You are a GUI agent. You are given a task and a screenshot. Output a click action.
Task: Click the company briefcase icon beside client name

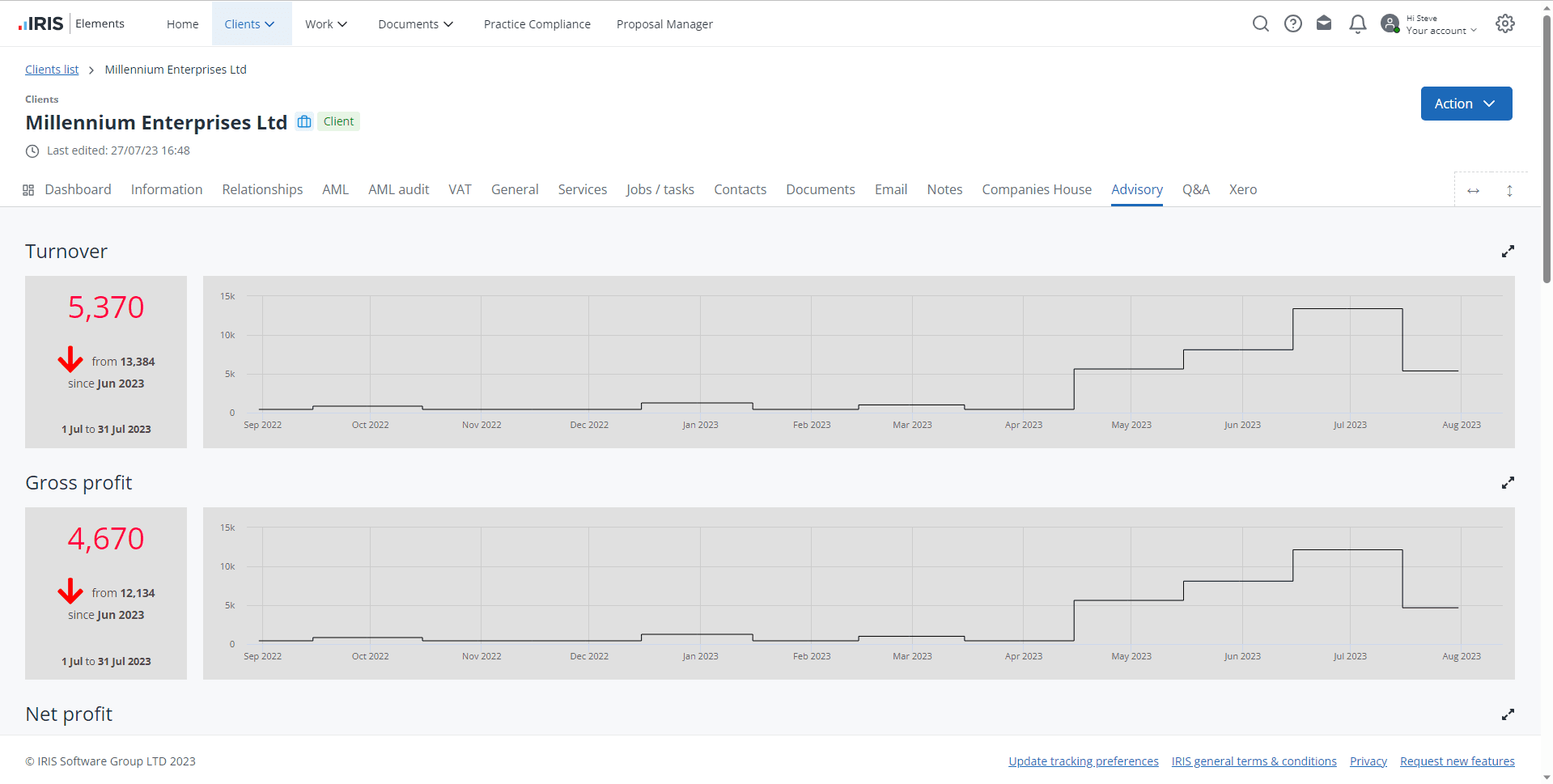(304, 121)
